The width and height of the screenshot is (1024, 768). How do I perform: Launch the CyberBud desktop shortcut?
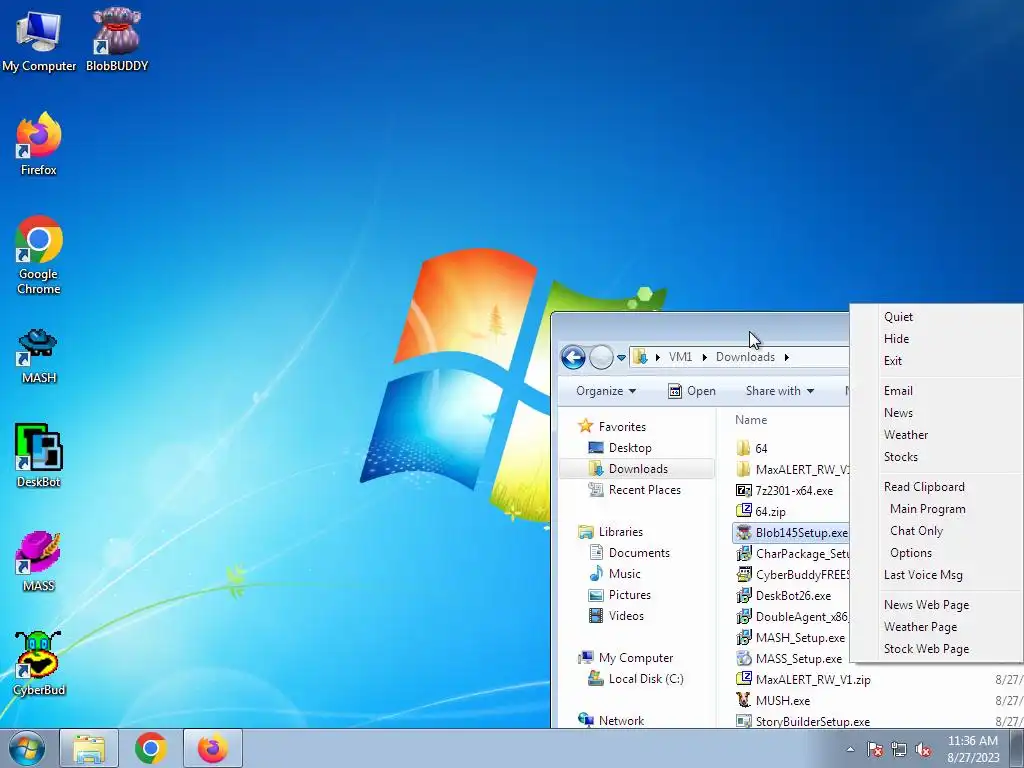coord(39,664)
